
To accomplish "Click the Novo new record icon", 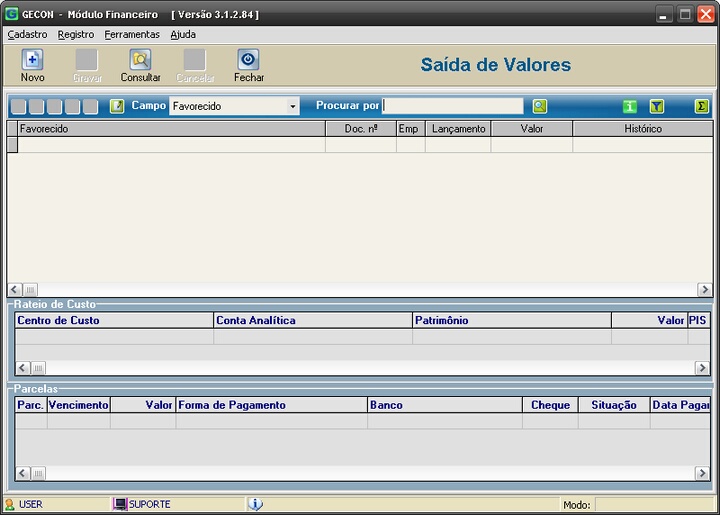I will tap(32, 60).
